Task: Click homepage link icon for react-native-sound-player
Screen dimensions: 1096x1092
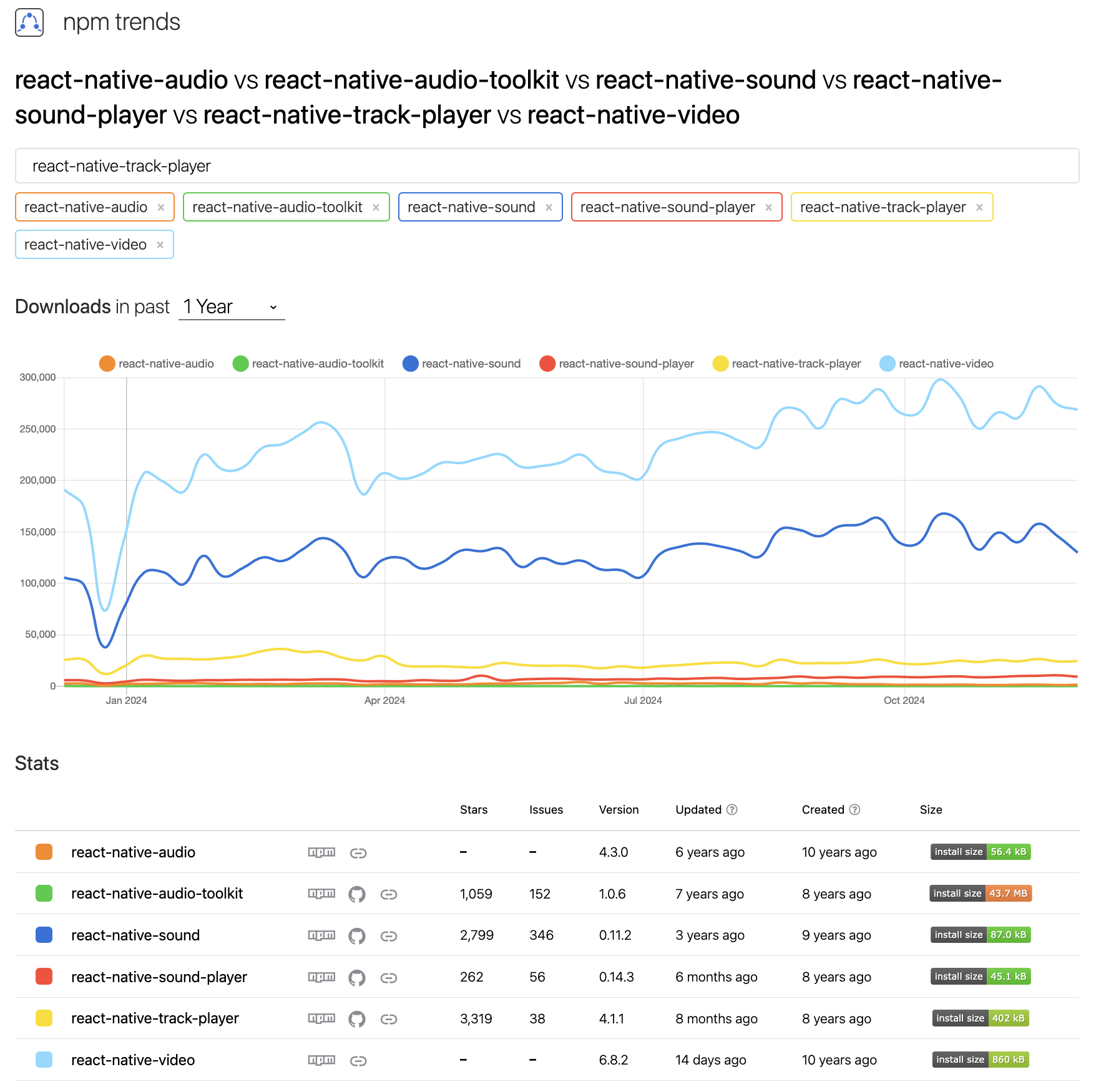Action: point(389,977)
